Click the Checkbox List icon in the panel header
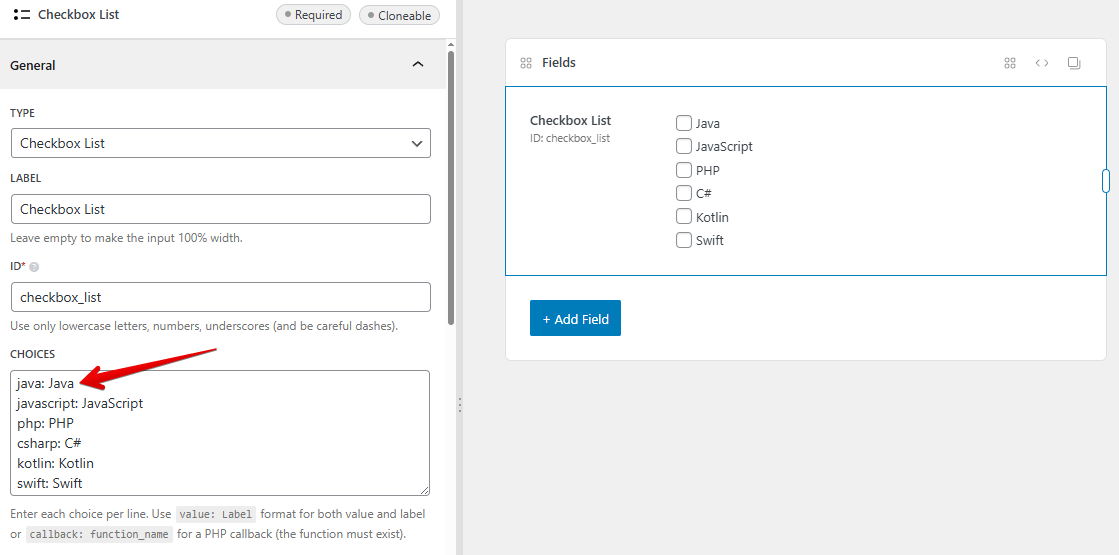Image resolution: width=1119 pixels, height=555 pixels. coord(22,14)
